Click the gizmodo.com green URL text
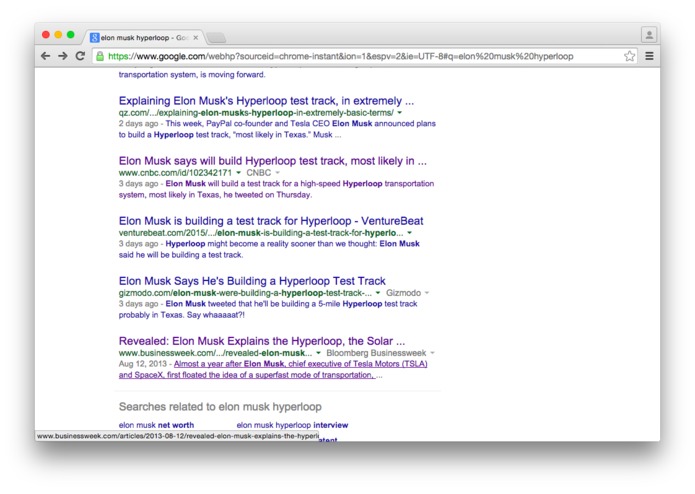Viewport: 695px width, 494px height. click(245, 293)
